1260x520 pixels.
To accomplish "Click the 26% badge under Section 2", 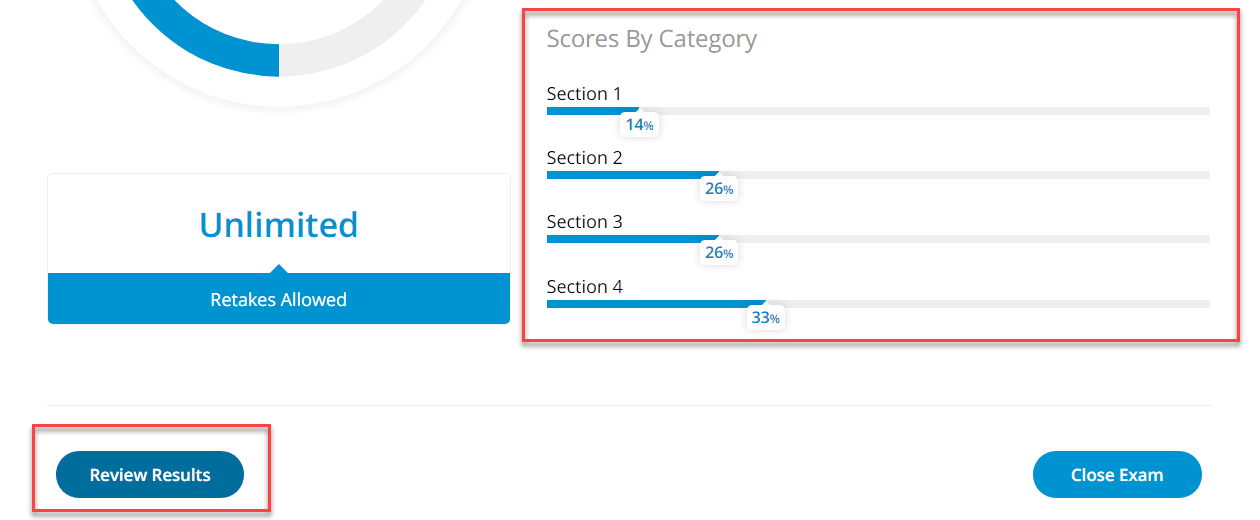I will tap(719, 189).
